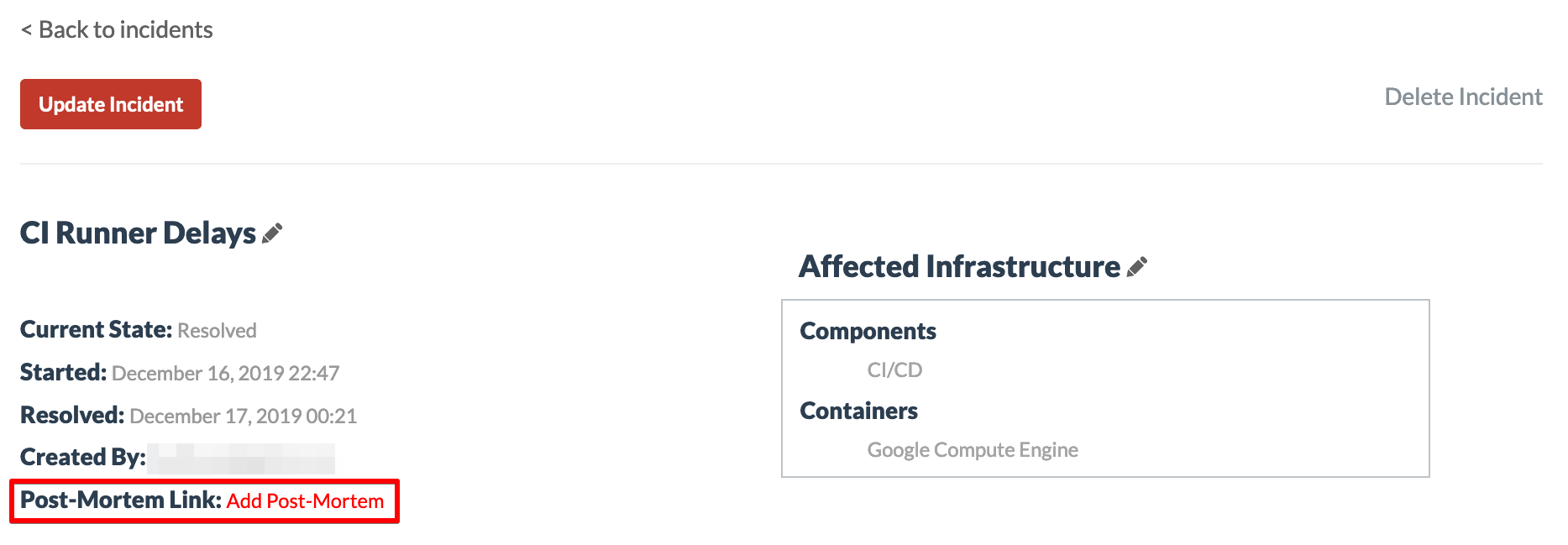Click the Current State label
1568x545 pixels.
[96, 330]
